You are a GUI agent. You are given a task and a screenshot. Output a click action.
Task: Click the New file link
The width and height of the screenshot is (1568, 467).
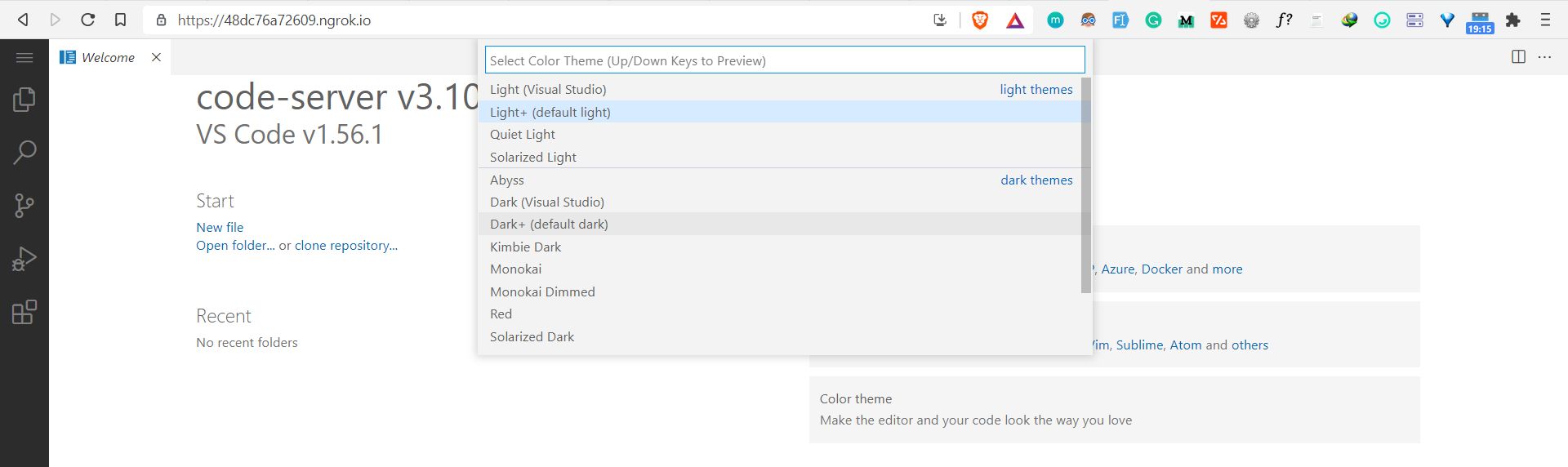(x=220, y=227)
